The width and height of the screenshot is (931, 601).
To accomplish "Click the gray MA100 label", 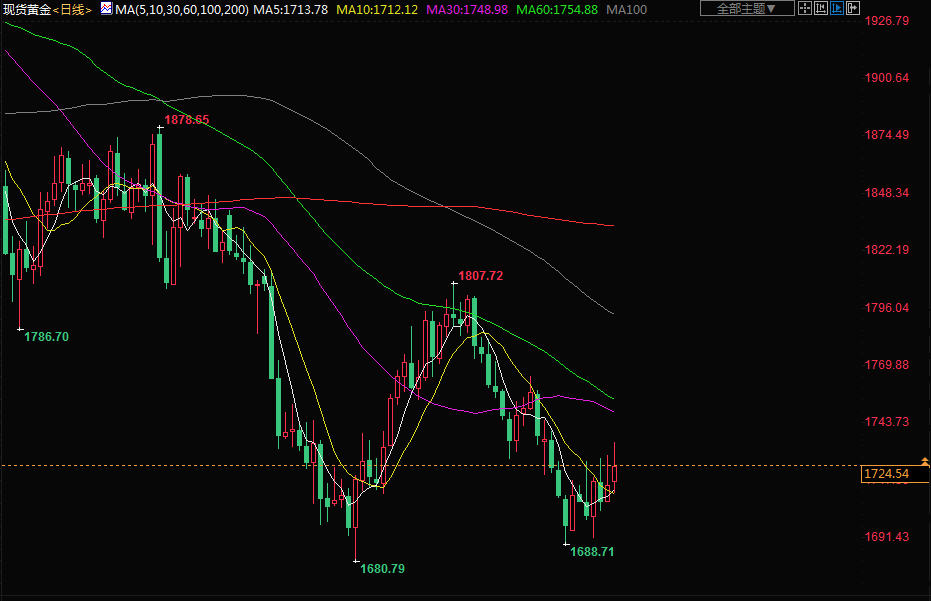I will (627, 9).
